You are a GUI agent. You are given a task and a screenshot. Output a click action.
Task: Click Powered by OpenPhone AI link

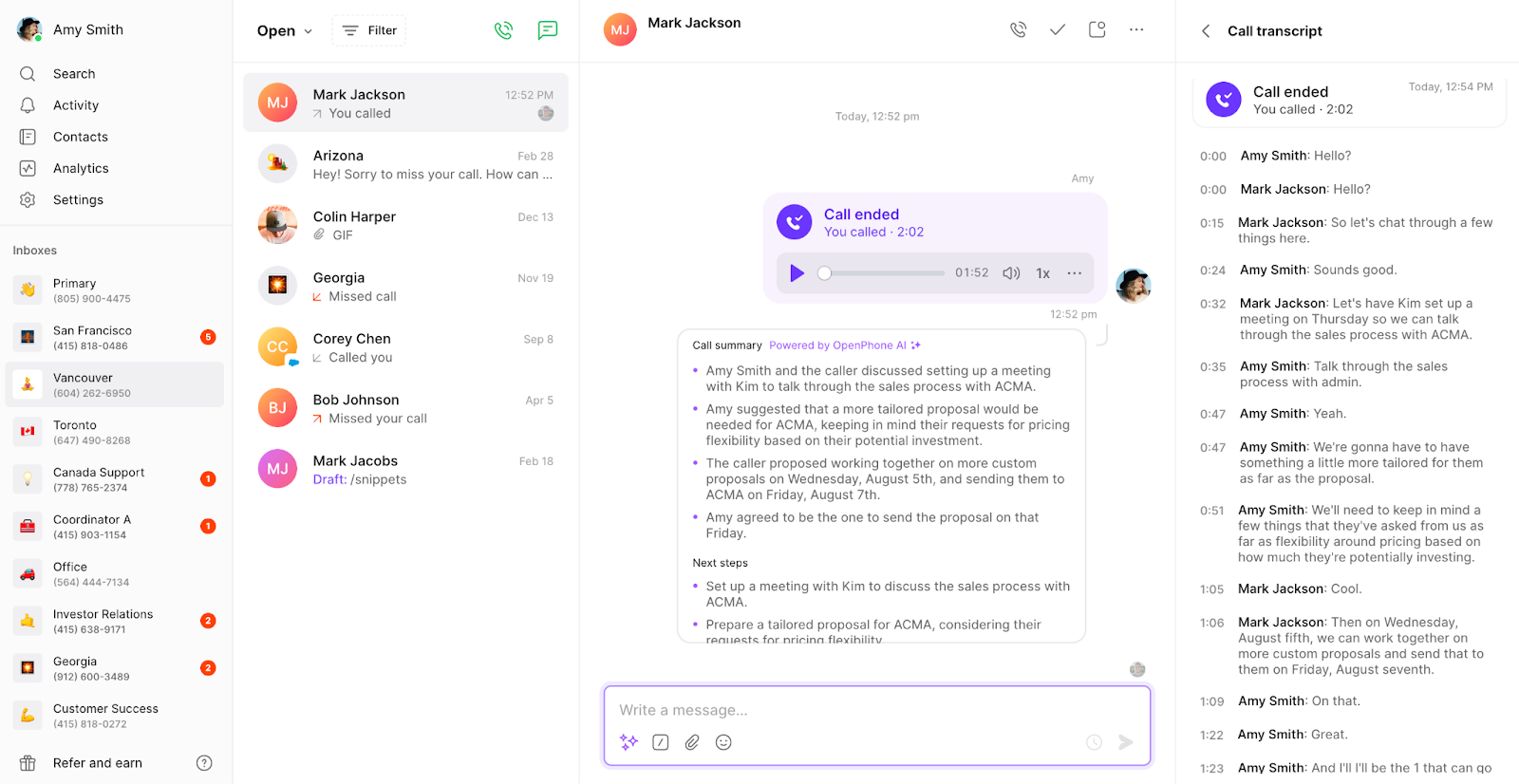pyautogui.click(x=845, y=345)
